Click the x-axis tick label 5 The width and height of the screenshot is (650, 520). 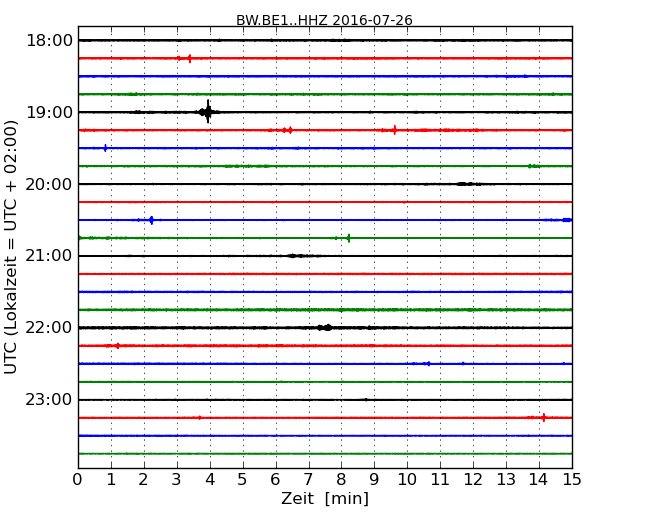[x=243, y=479]
